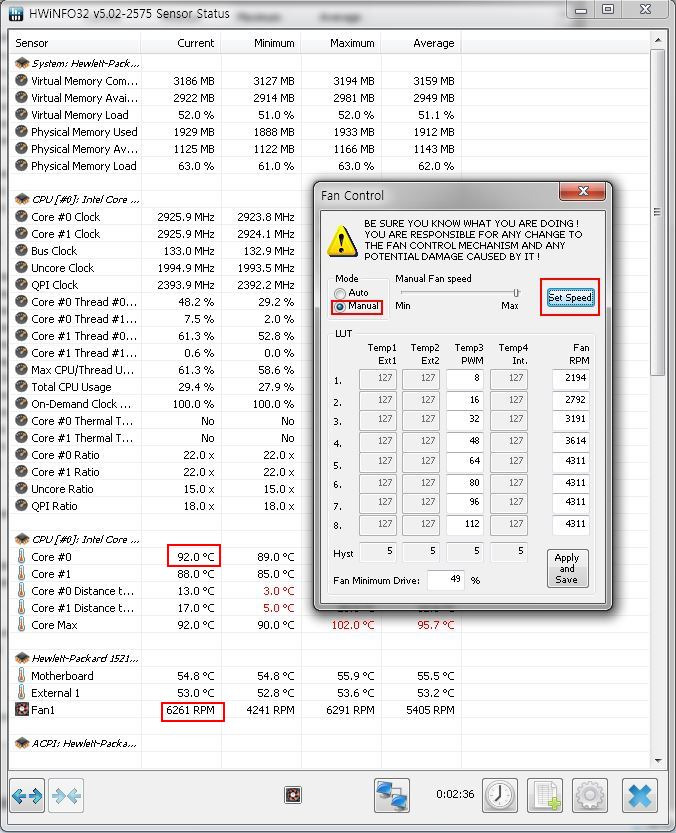This screenshot has height=833, width=676.
Task: Click the Manual Fan speed slider handle
Action: [x=516, y=293]
